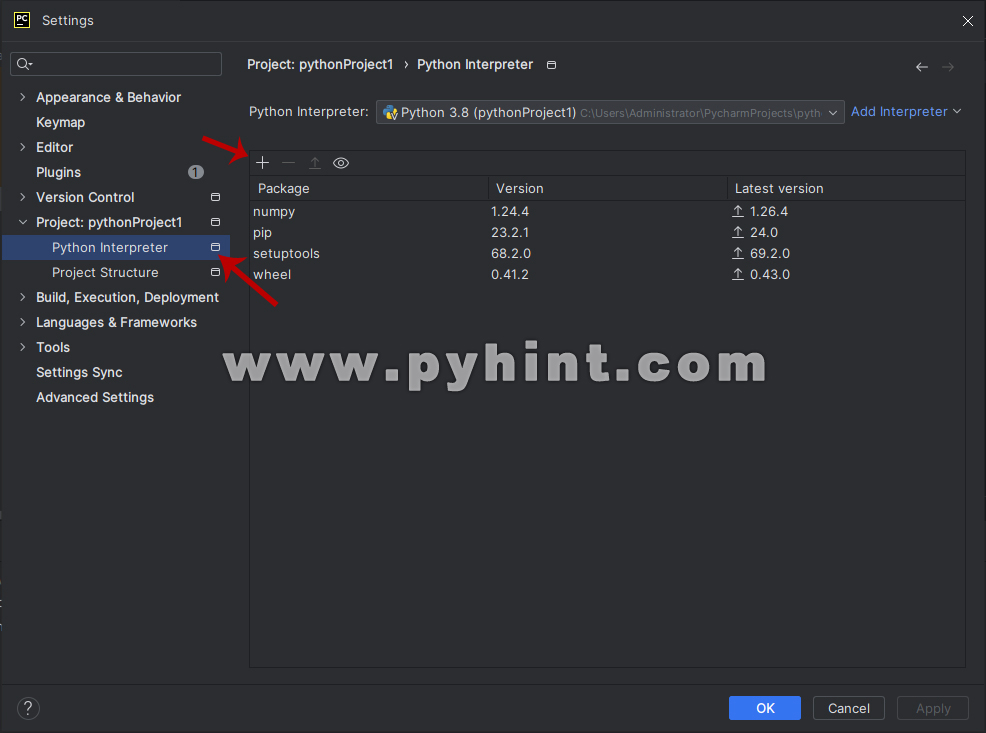
Task: Click the Plugins update badge showing 1
Action: pyautogui.click(x=196, y=172)
